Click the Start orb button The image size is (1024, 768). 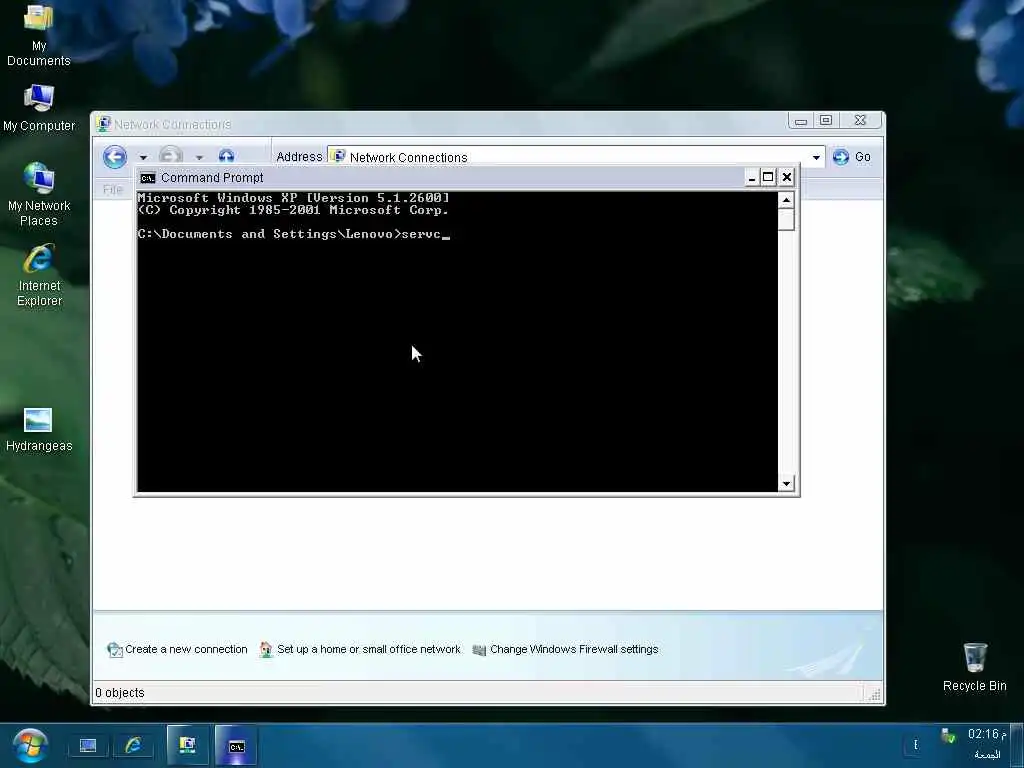29,746
